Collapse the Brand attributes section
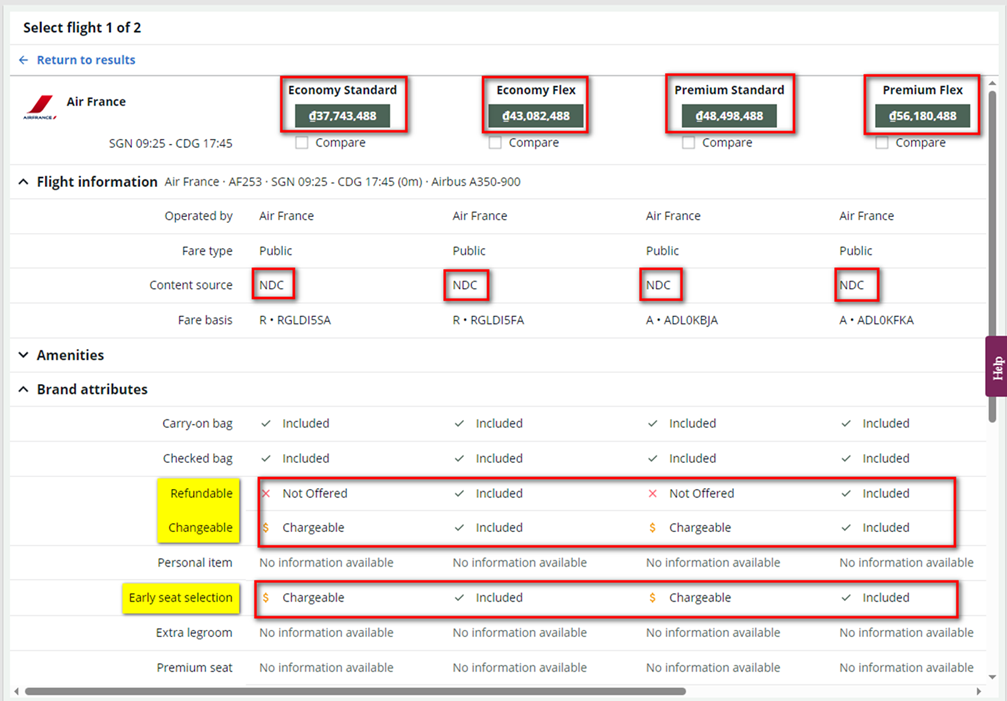Image resolution: width=1007 pixels, height=701 pixels. click(24, 390)
